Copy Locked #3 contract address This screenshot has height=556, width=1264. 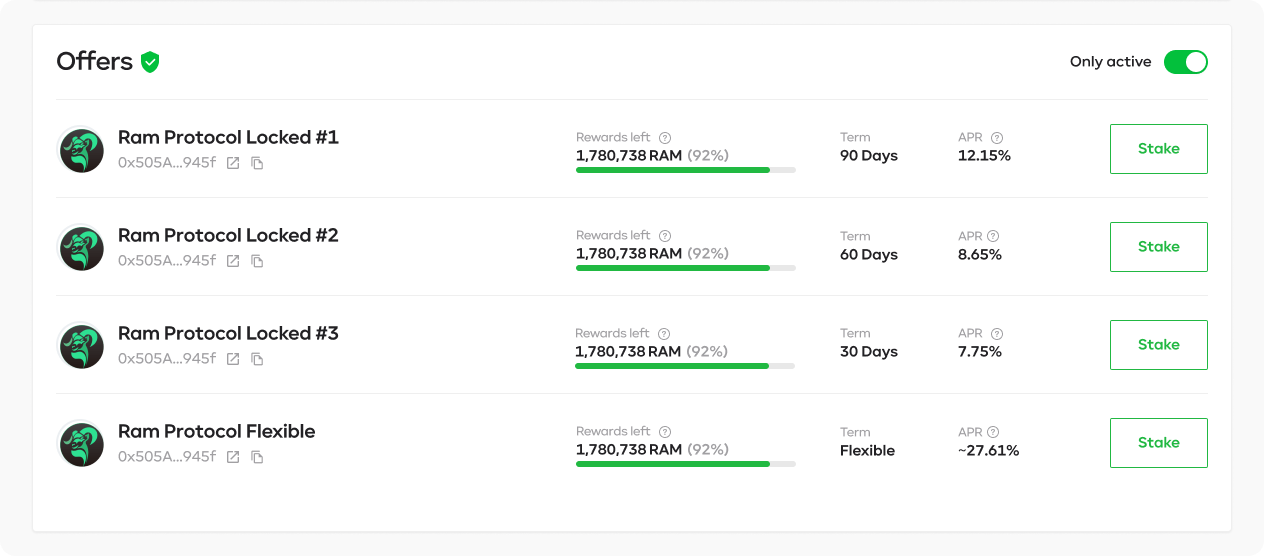tap(257, 359)
